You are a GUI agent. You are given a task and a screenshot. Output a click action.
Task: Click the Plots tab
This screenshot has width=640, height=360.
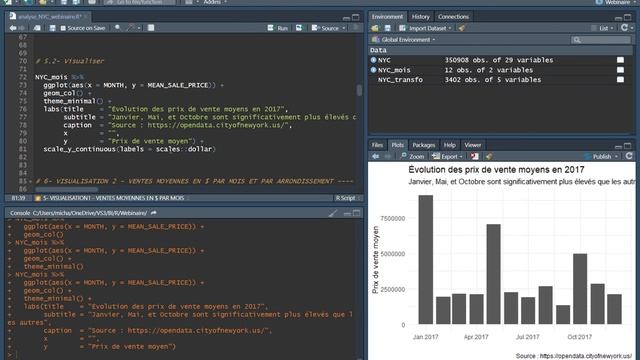(x=397, y=145)
